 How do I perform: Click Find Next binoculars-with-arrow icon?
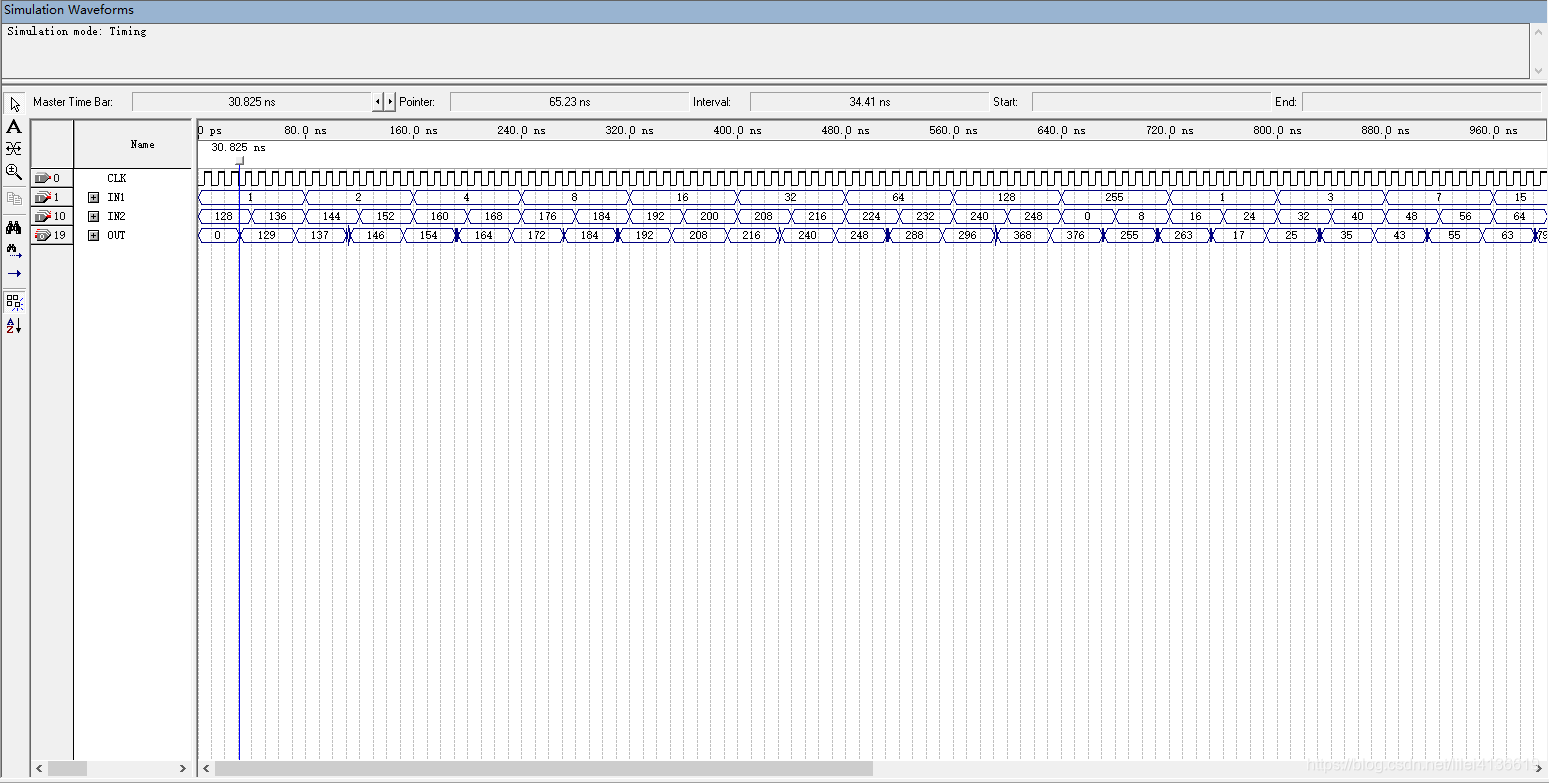coord(14,250)
